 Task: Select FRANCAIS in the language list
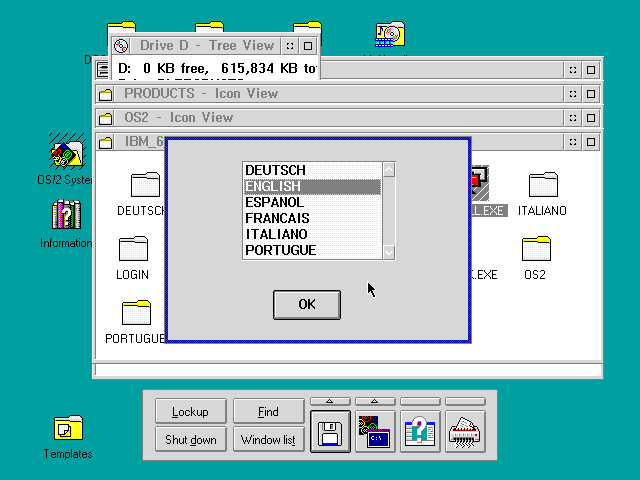[x=313, y=218]
